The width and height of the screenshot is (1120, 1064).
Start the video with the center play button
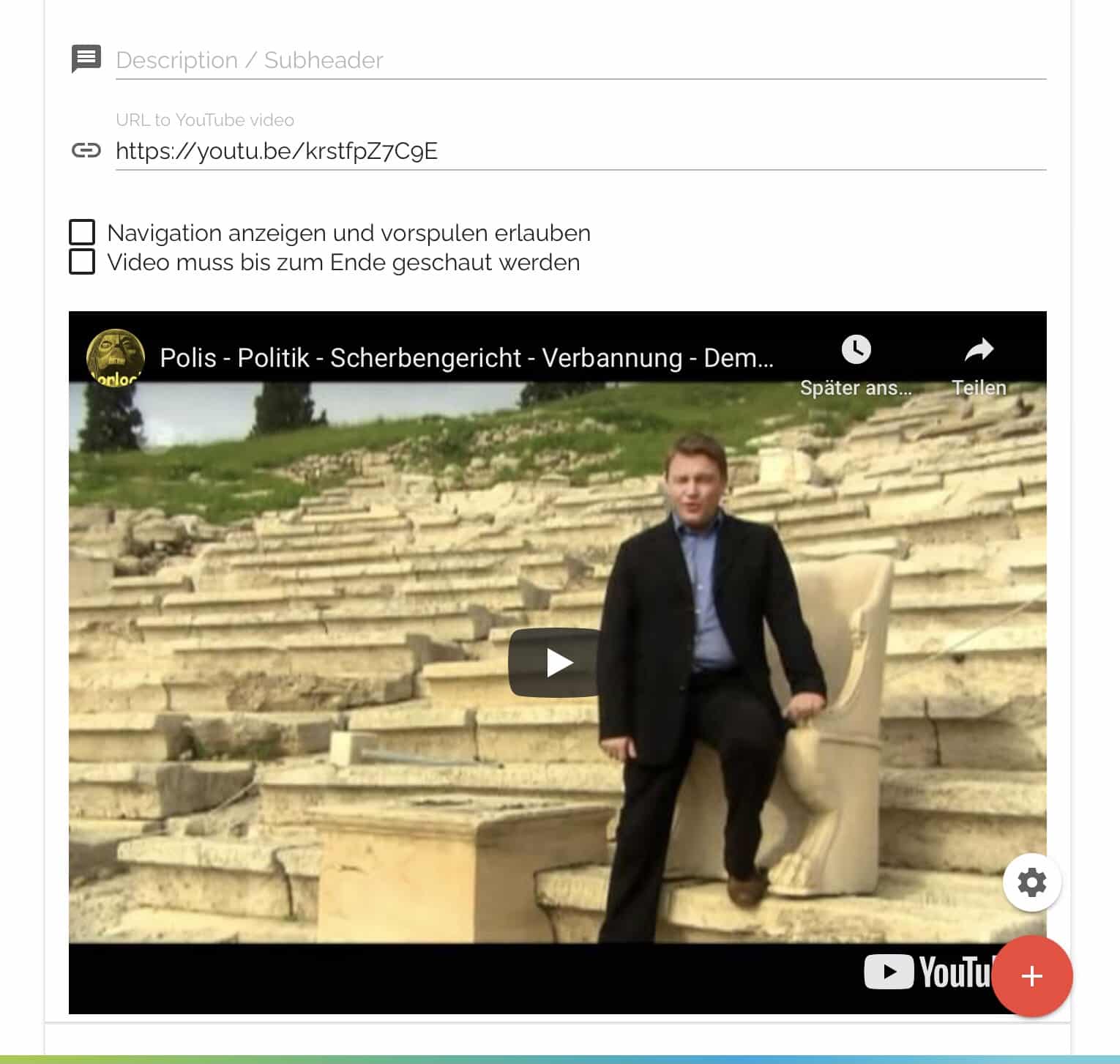[555, 663]
